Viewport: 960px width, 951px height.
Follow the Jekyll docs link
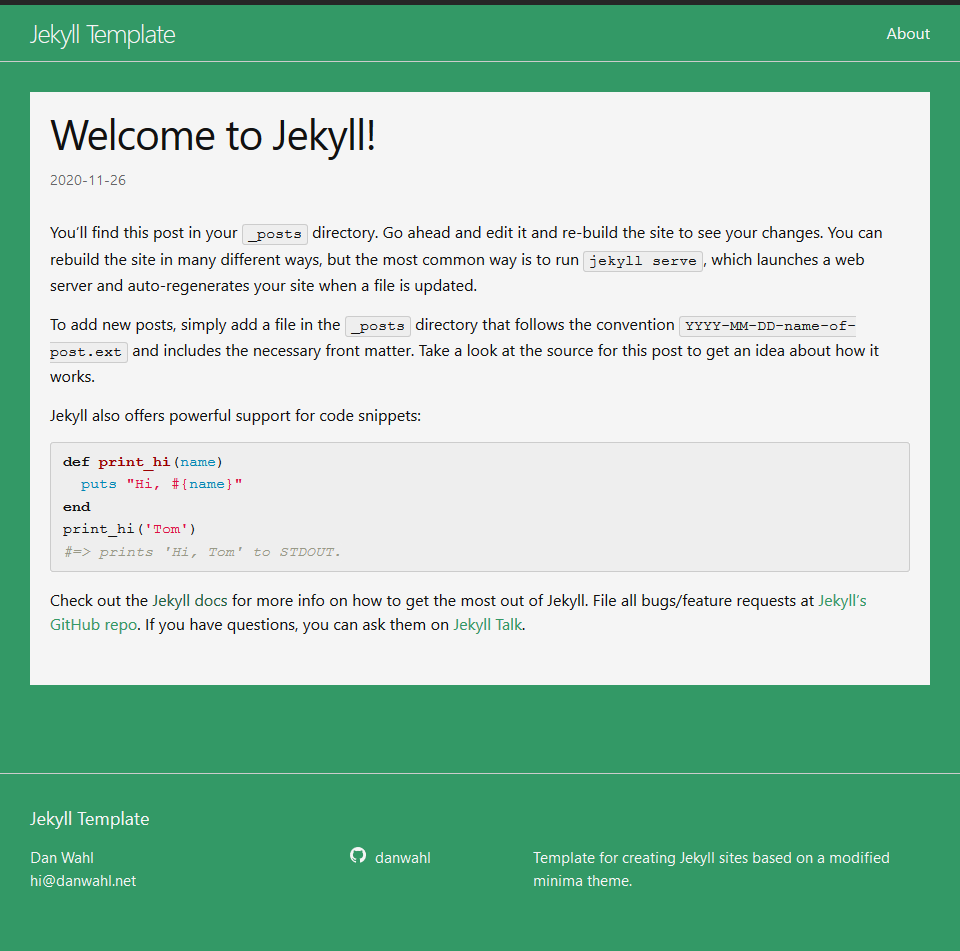point(190,601)
